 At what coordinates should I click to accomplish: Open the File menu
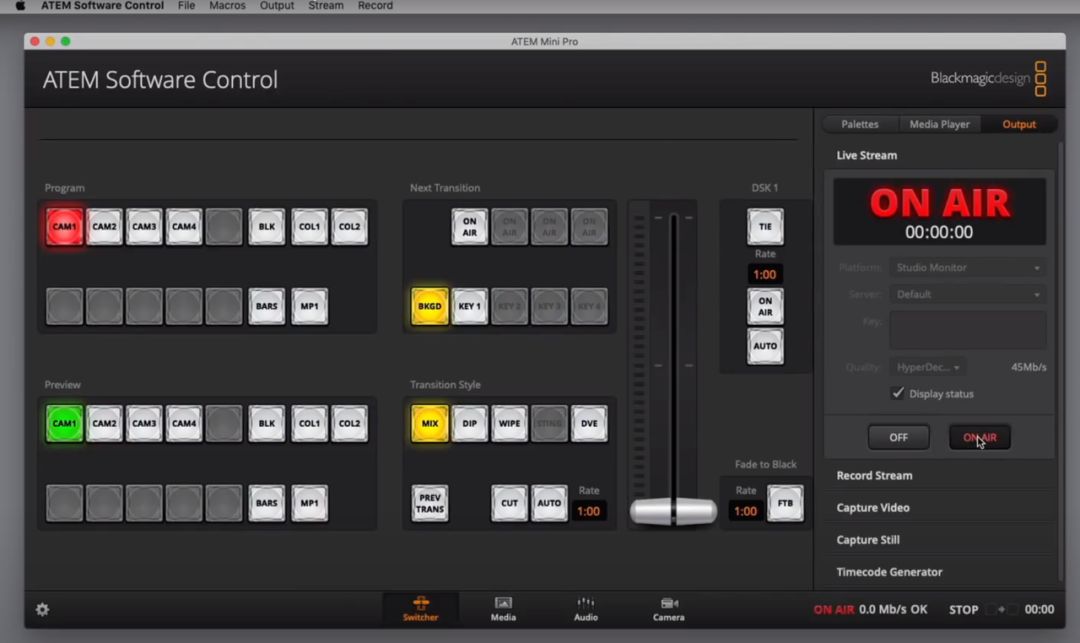(186, 6)
